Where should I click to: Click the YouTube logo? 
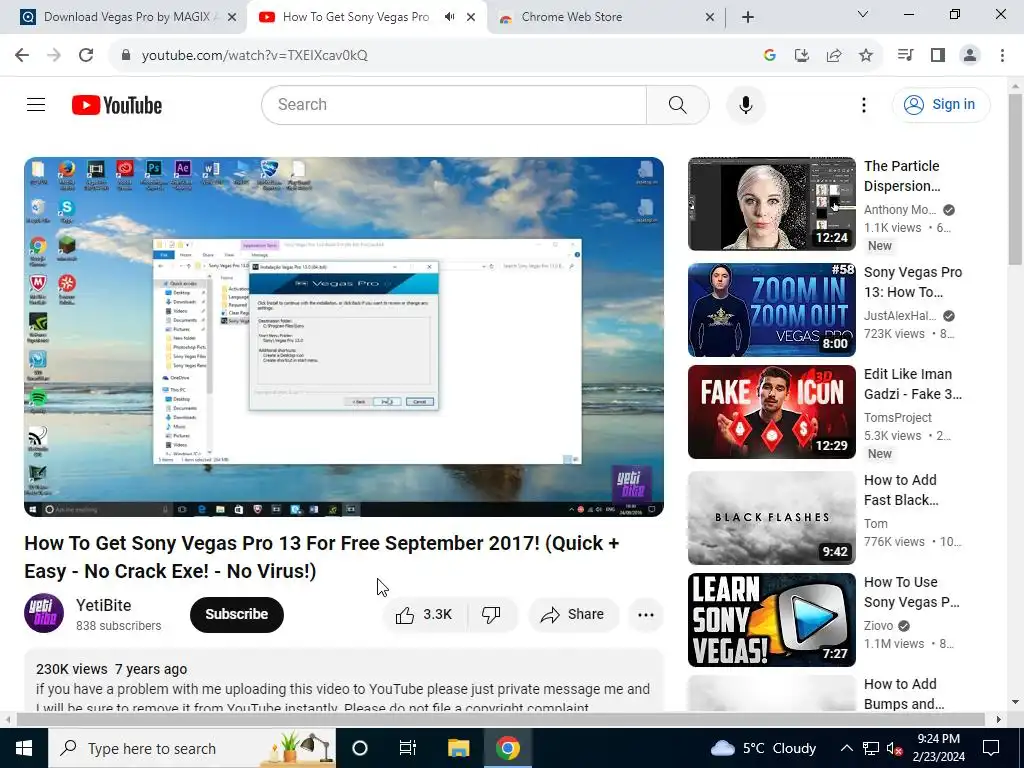[x=117, y=105]
